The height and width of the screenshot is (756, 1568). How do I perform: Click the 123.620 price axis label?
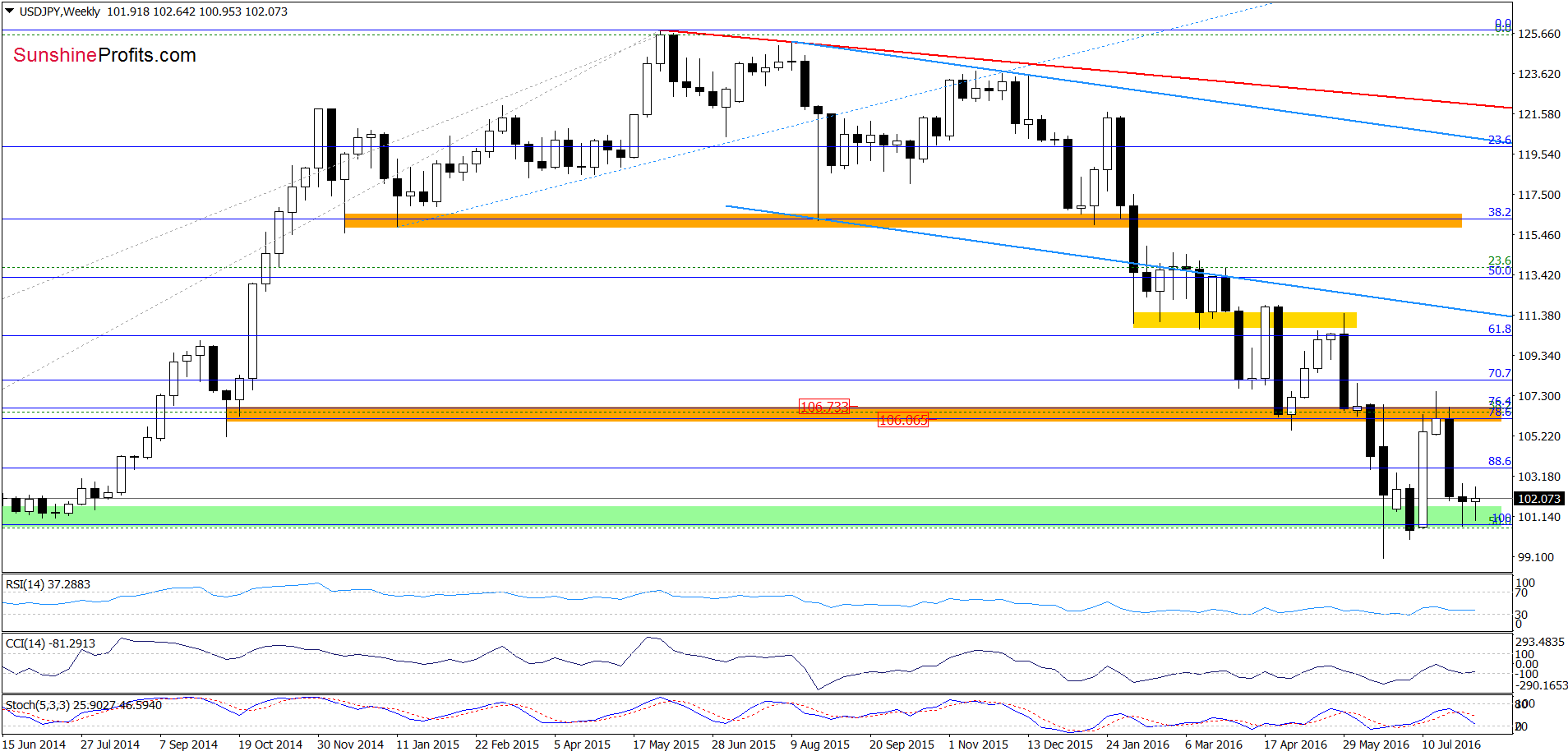pos(1539,74)
